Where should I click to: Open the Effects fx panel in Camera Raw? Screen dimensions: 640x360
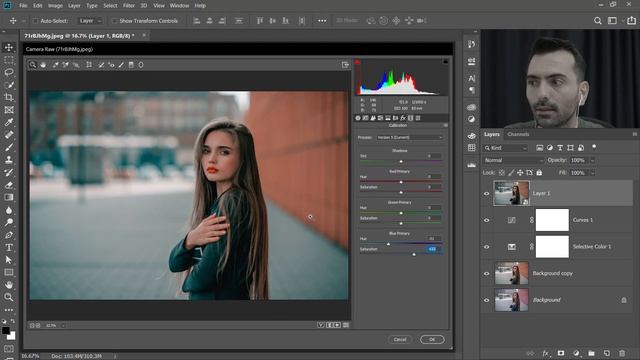(403, 118)
